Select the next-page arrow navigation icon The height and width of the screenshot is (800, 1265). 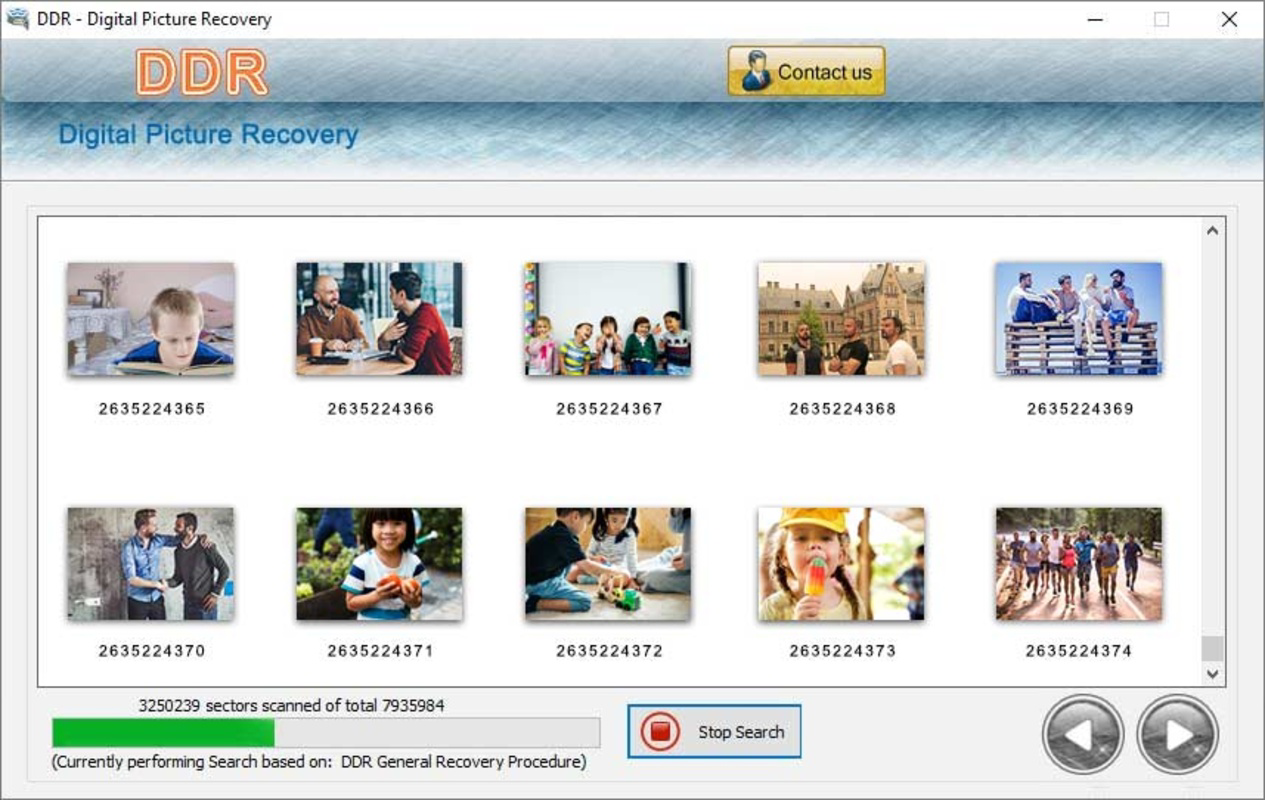[1176, 735]
